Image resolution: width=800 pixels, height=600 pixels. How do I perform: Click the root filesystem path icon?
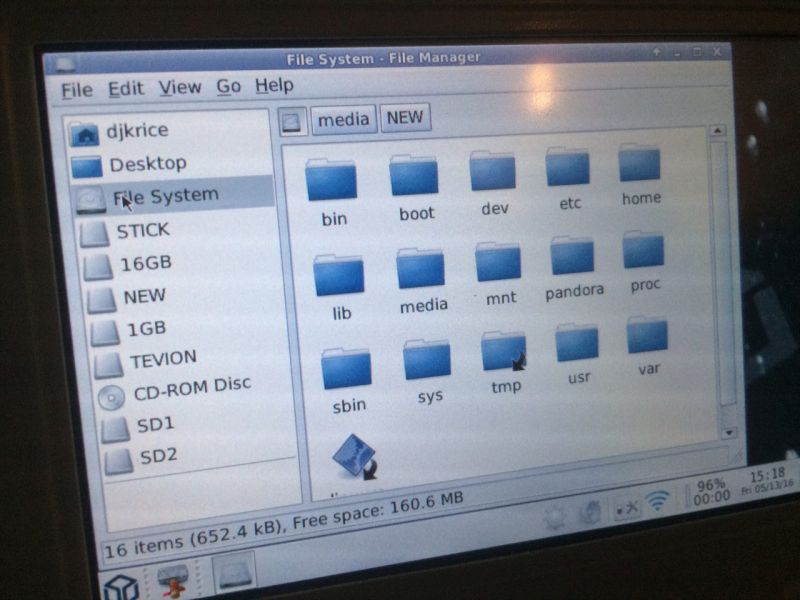tap(291, 121)
